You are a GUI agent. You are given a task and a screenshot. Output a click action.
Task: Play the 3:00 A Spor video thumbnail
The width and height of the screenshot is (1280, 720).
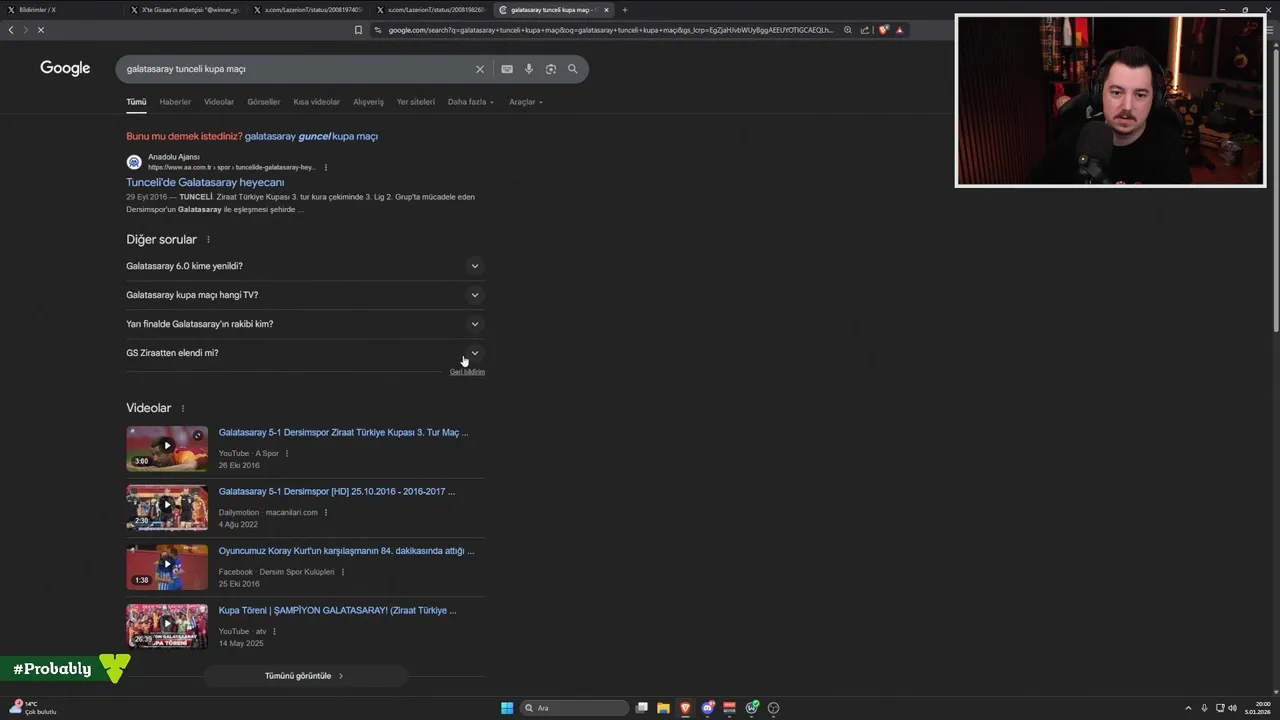[167, 448]
